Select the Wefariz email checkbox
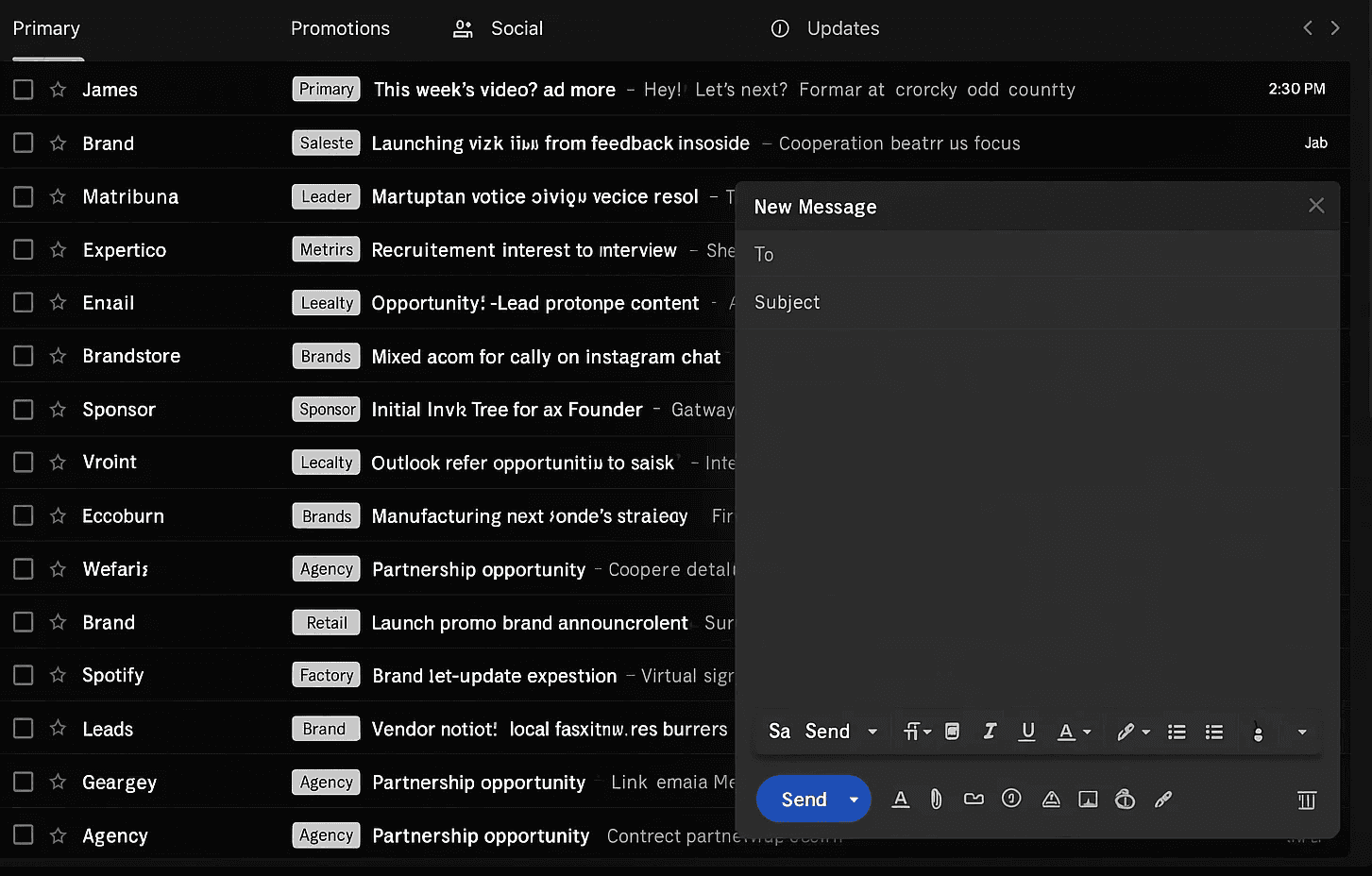1372x876 pixels. click(24, 568)
